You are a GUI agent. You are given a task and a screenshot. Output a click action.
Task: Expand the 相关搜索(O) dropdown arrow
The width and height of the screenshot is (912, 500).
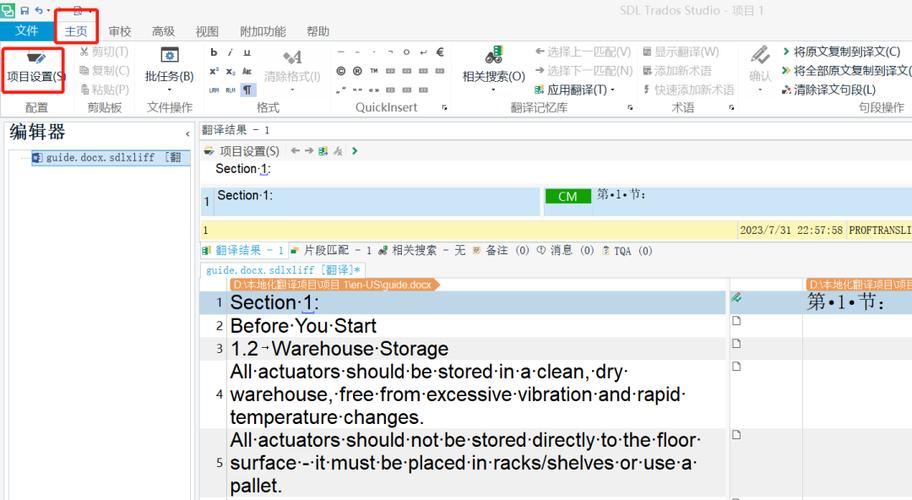[494, 90]
